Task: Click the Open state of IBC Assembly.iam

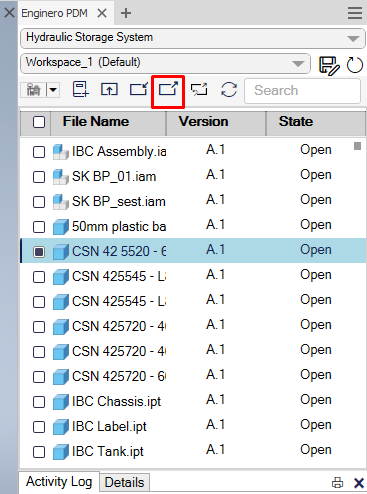Action: 316,150
